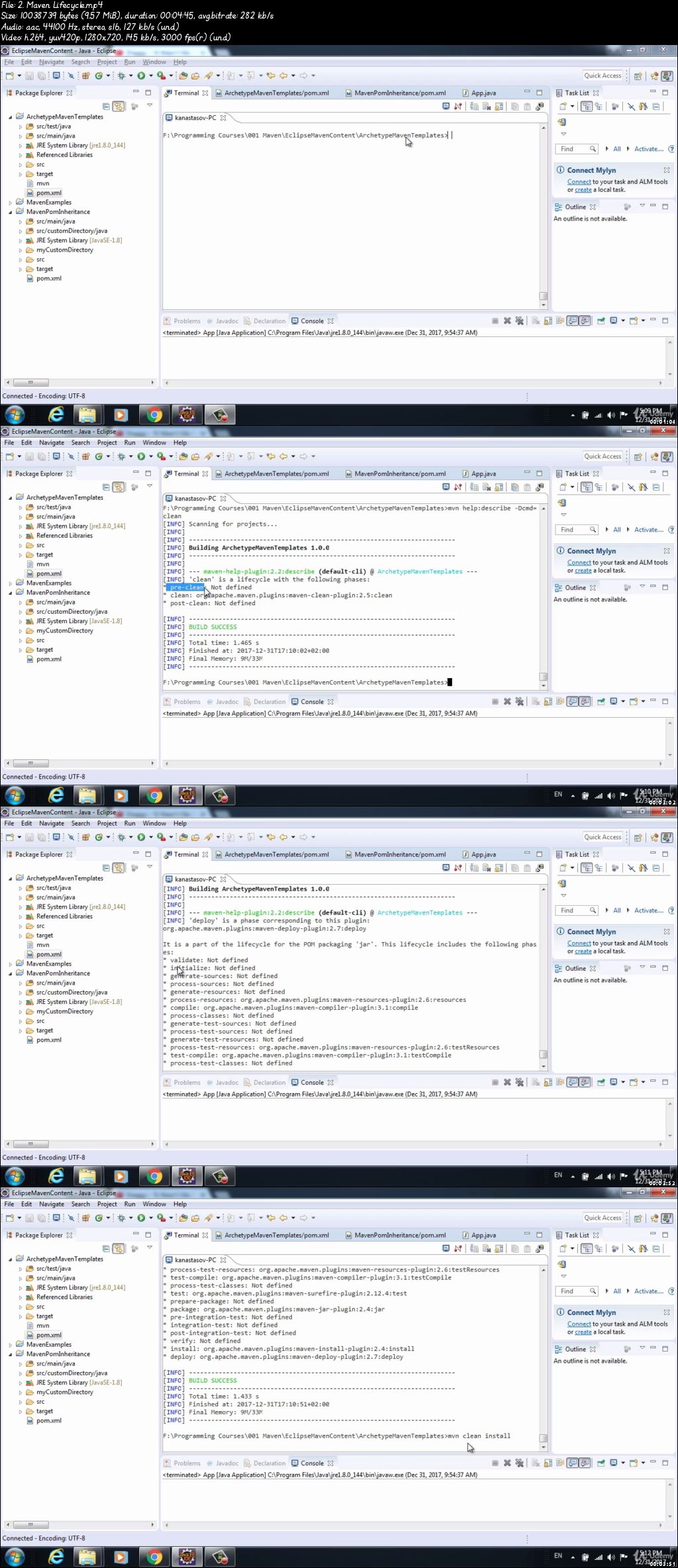Click terminal vertical scrollbar thumb in 00:02:02 frame
The height and width of the screenshot is (1568, 678).
(x=543, y=677)
